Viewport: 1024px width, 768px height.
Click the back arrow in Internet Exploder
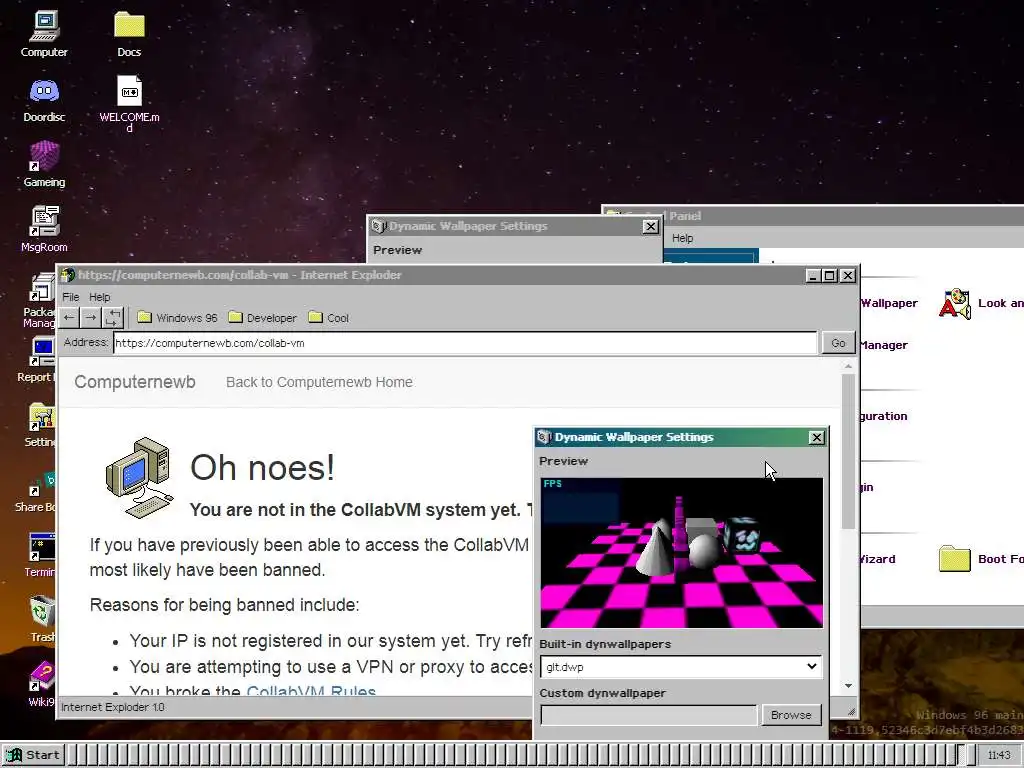point(69,318)
